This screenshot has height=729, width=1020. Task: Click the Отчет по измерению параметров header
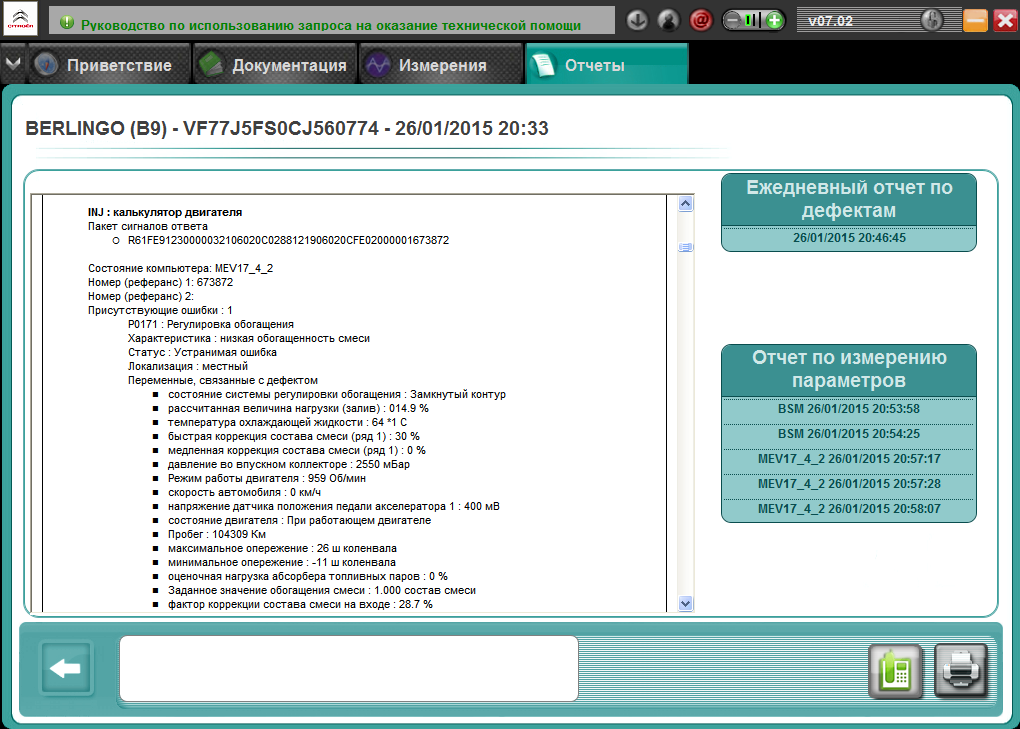coord(849,369)
